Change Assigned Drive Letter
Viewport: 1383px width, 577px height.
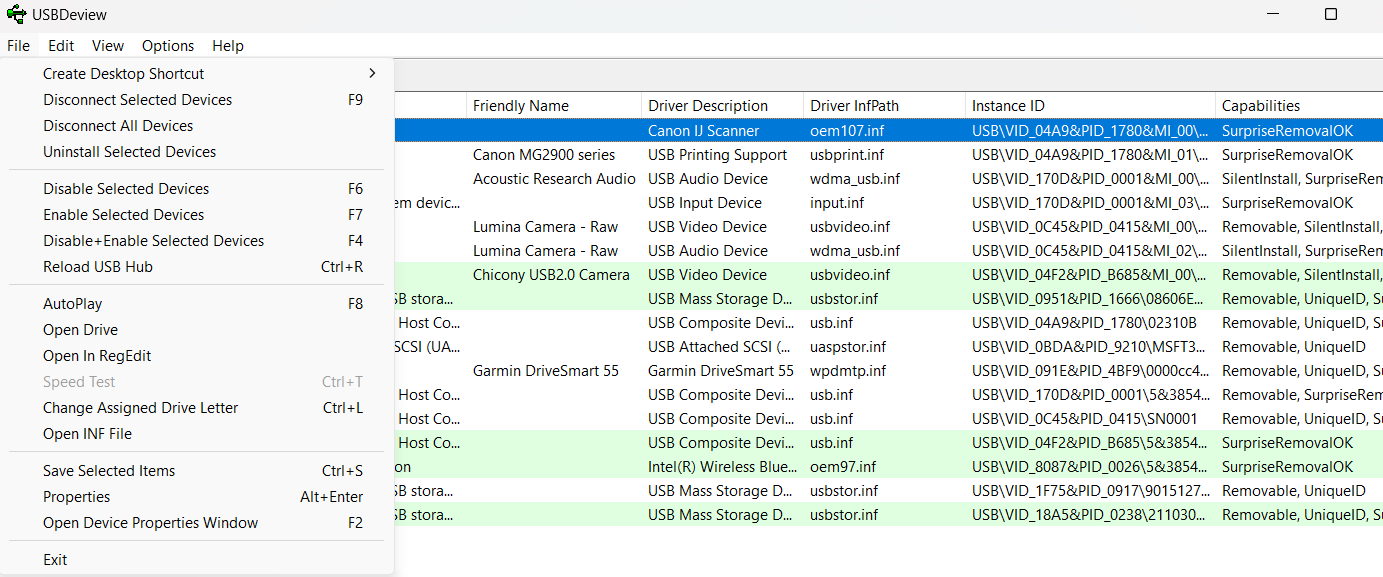(140, 407)
